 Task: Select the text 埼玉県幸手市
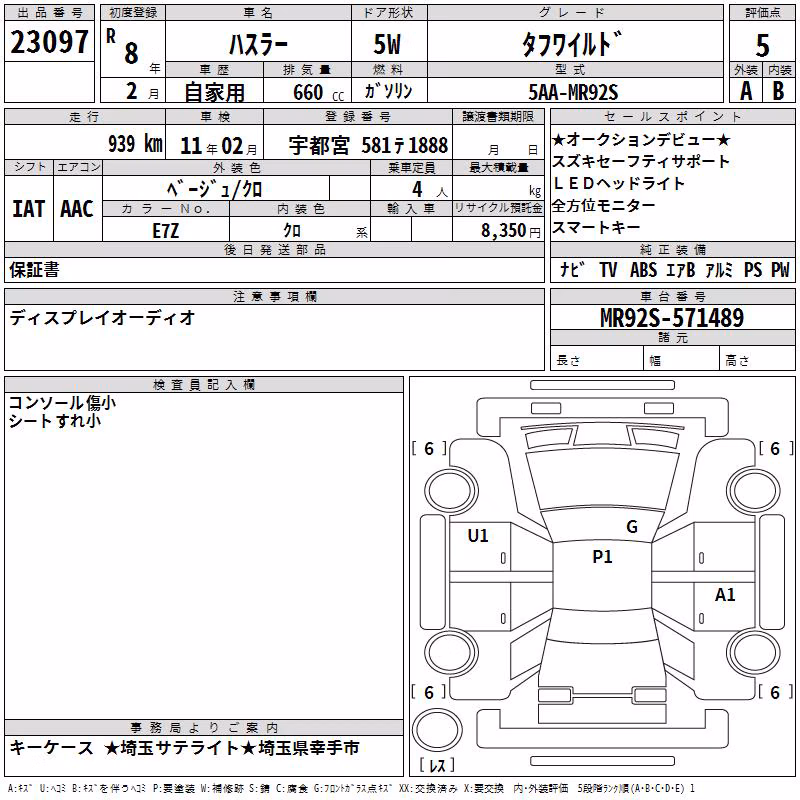pos(308,748)
